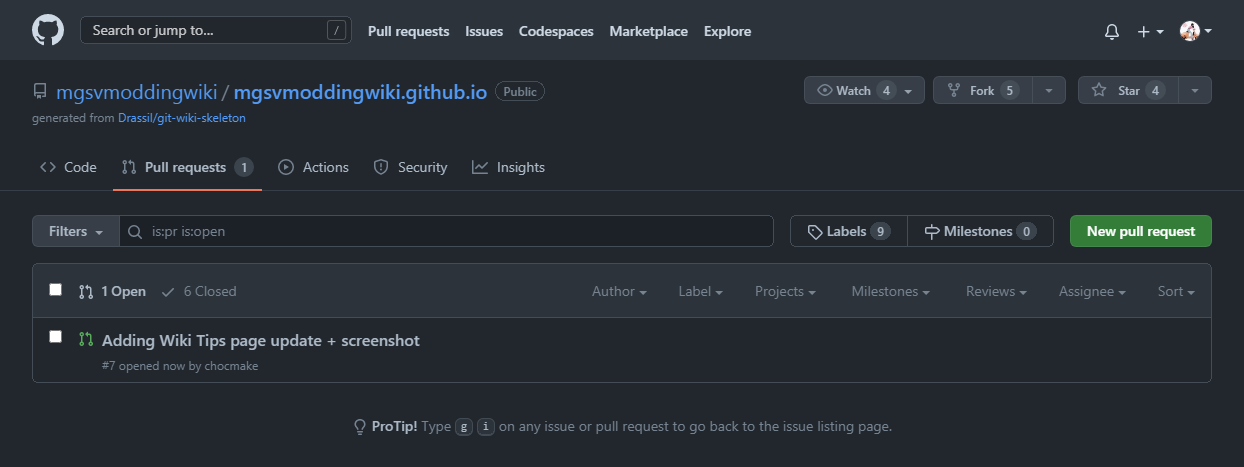The image size is (1244, 467).
Task: Show the 6 Closed pull requests
Action: click(x=198, y=291)
